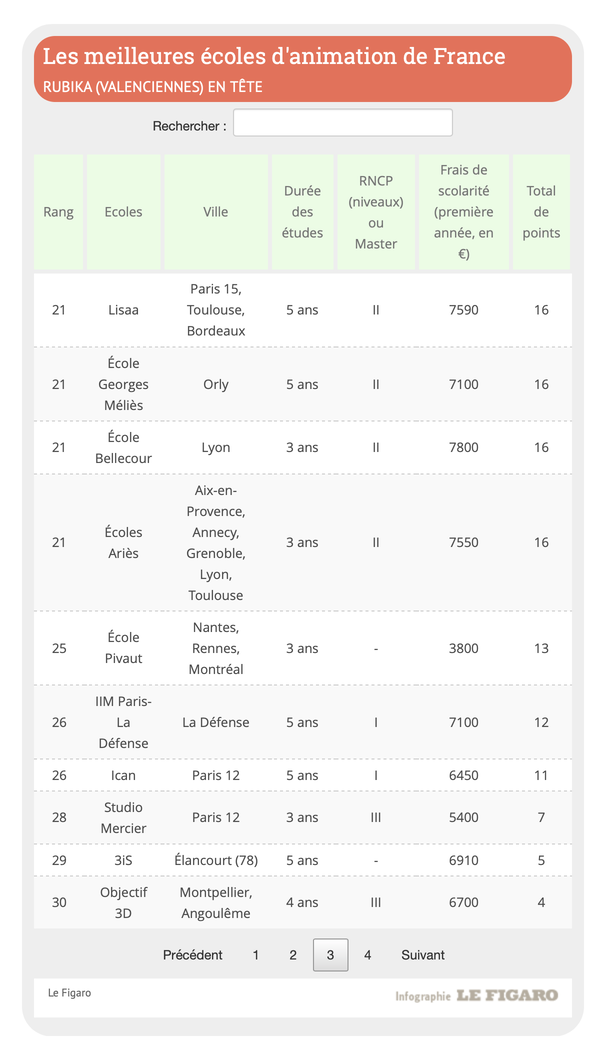This screenshot has width=600, height=1055.
Task: Go to Suivant page
Action: (423, 955)
